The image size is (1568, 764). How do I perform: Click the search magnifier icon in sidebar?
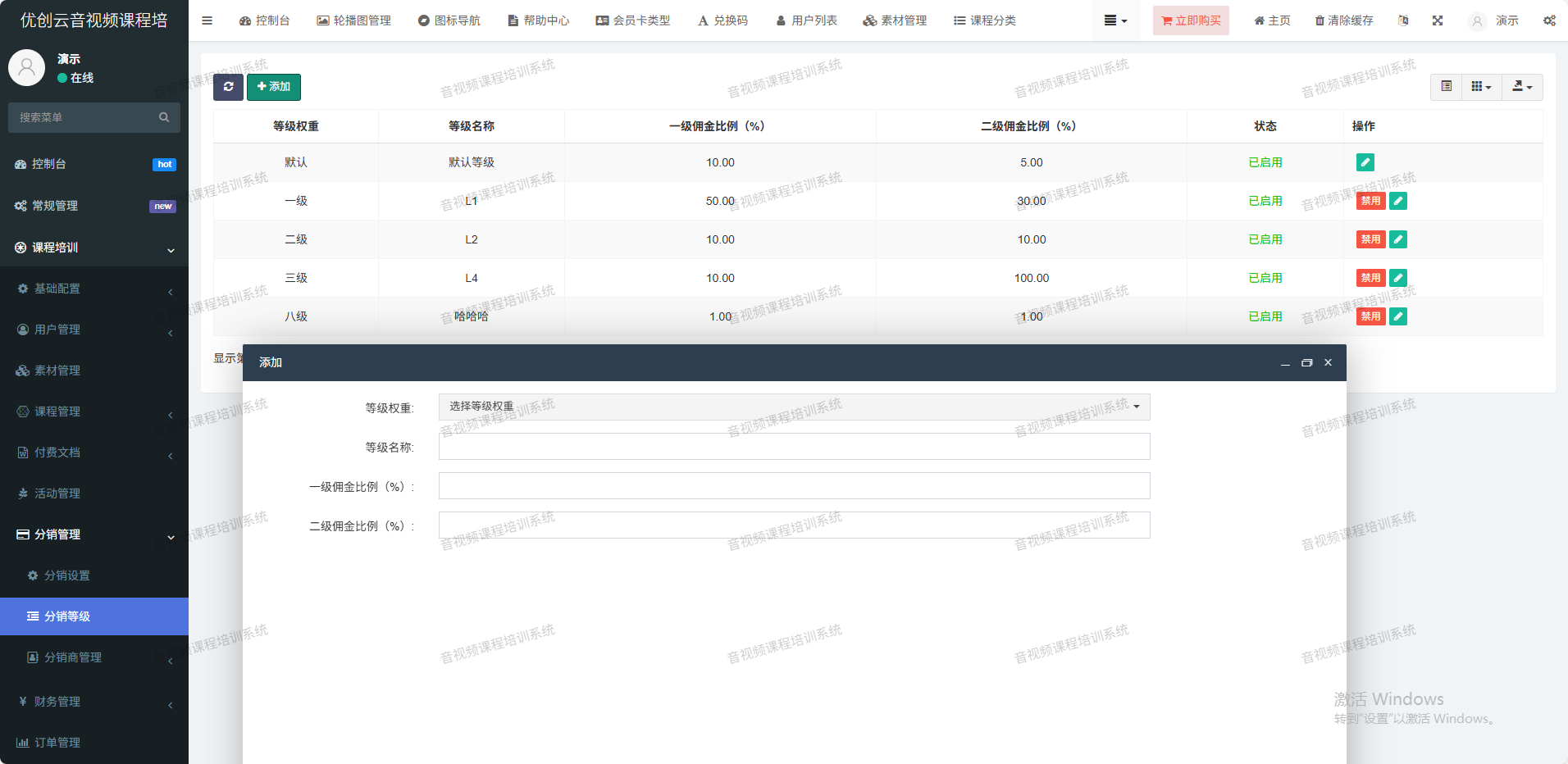point(164,117)
